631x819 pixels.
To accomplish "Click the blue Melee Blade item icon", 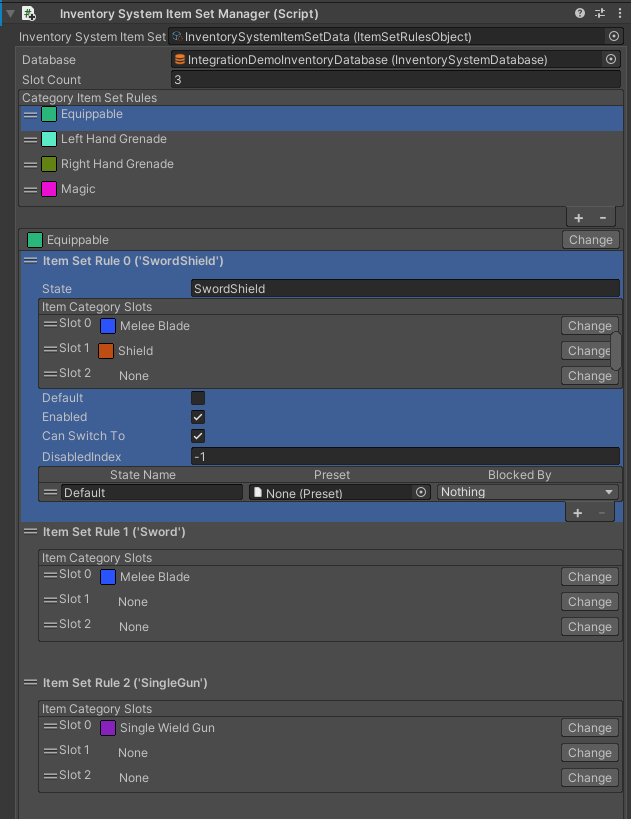I will 107,325.
